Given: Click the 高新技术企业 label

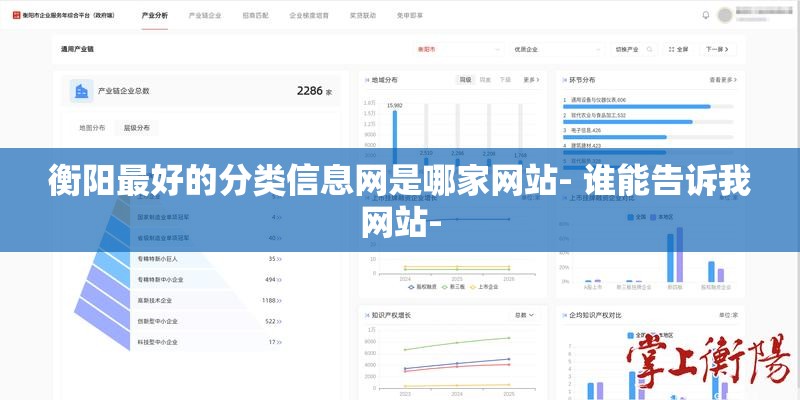Looking at the screenshot, I should point(155,301).
